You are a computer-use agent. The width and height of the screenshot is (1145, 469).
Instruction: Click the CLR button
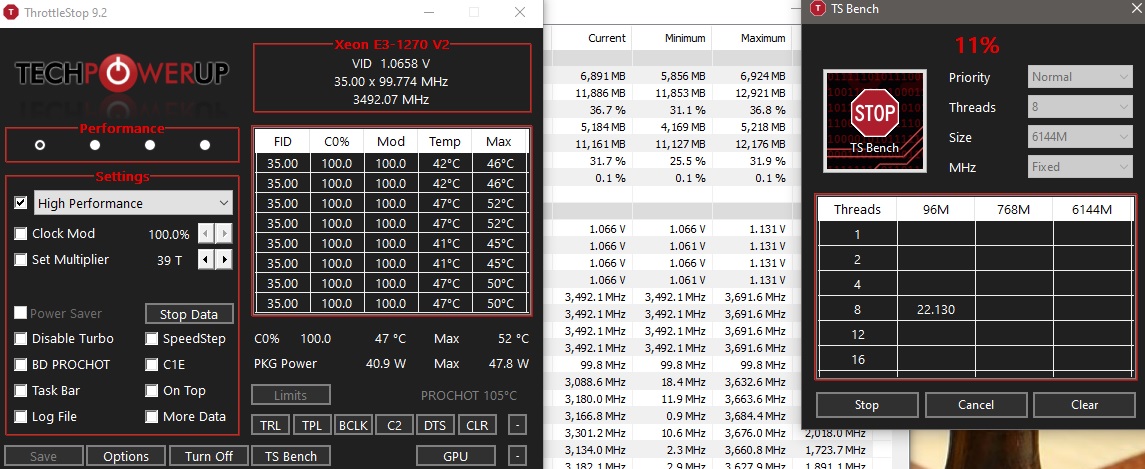click(x=477, y=425)
